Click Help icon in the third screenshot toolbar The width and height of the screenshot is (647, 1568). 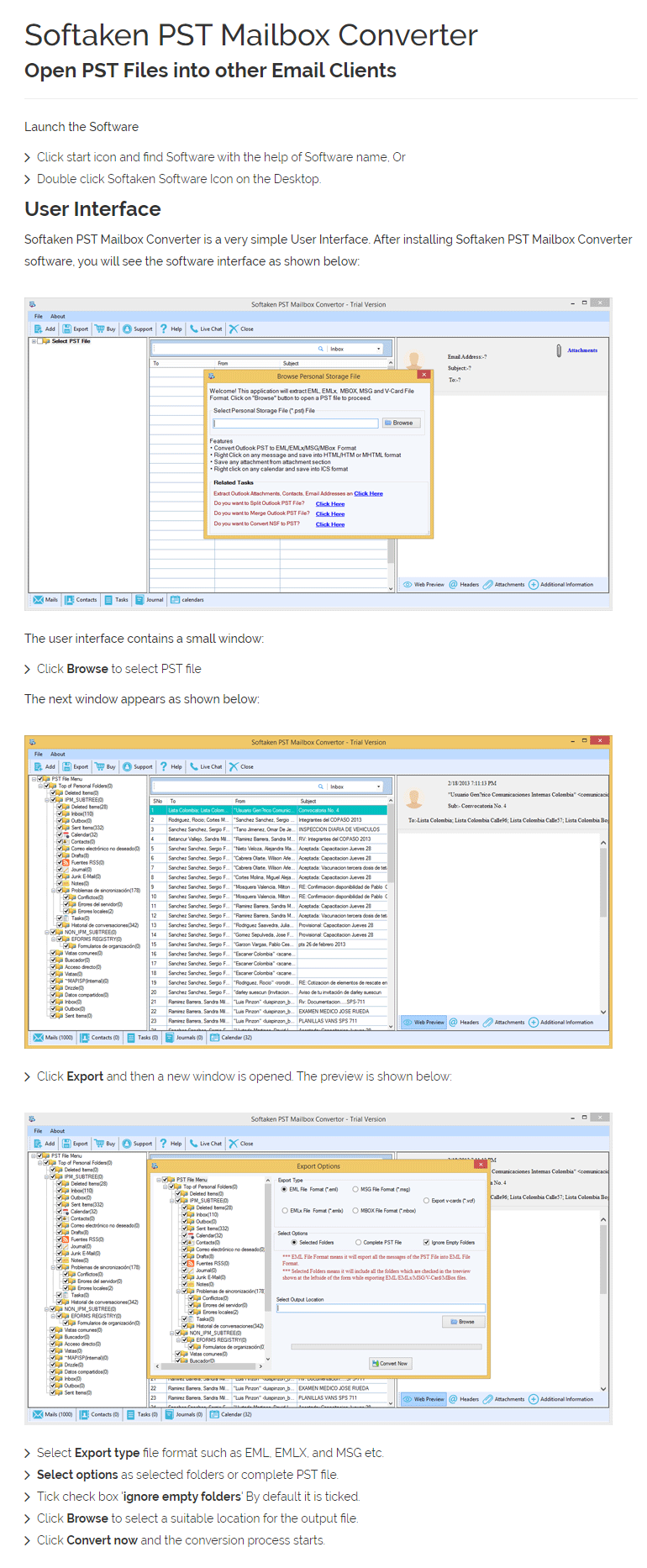point(164,1143)
